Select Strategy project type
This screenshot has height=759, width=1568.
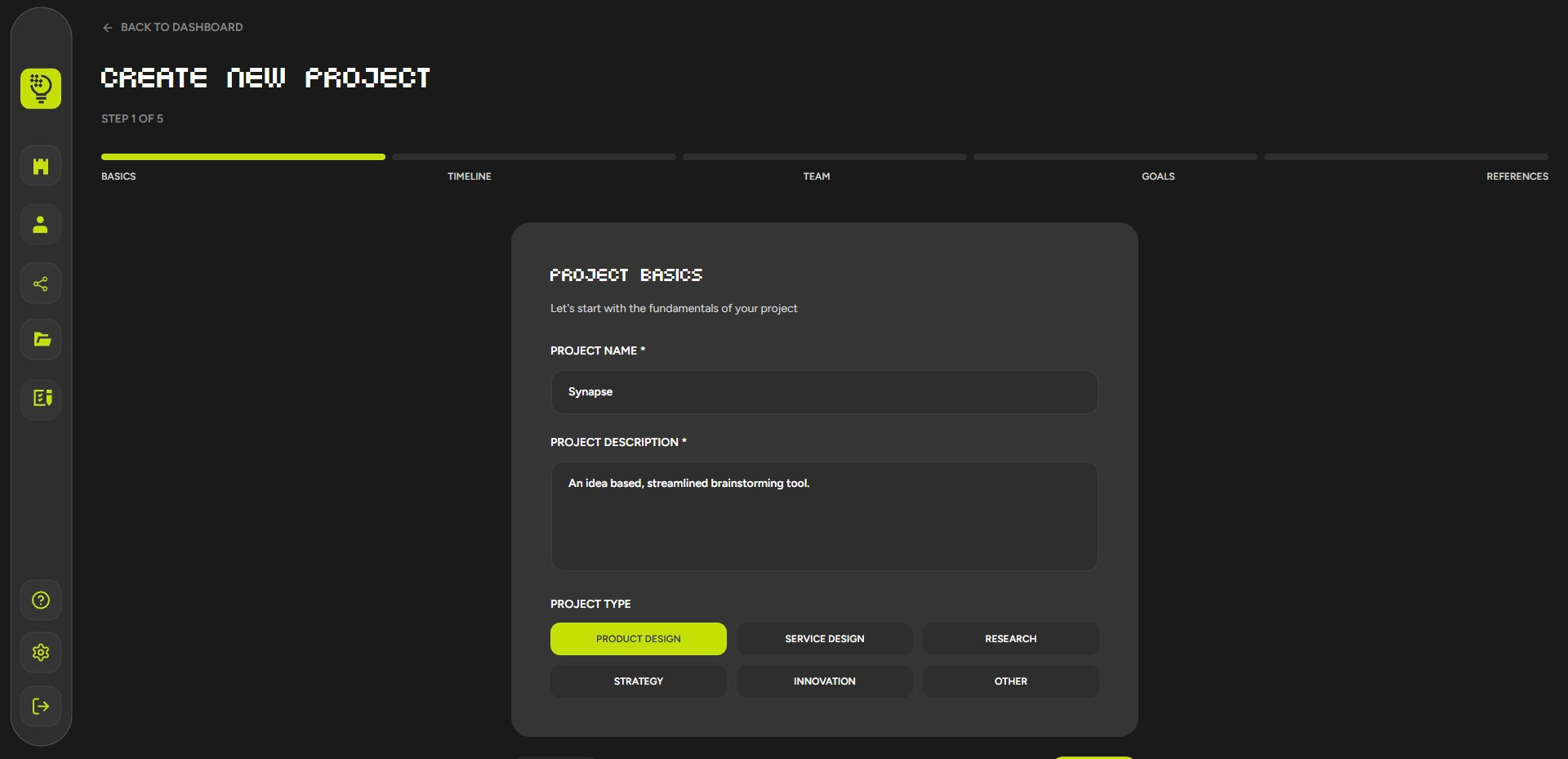click(639, 681)
